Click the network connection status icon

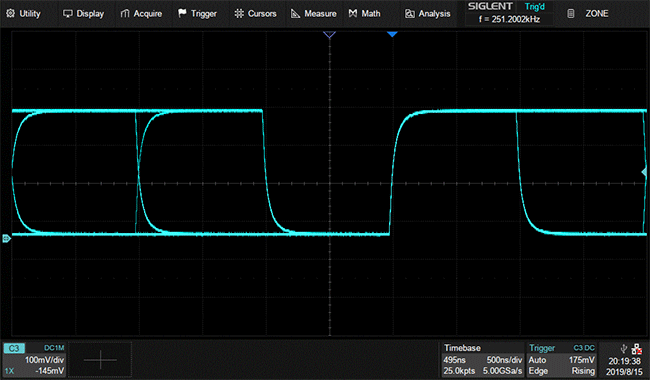tap(637, 349)
